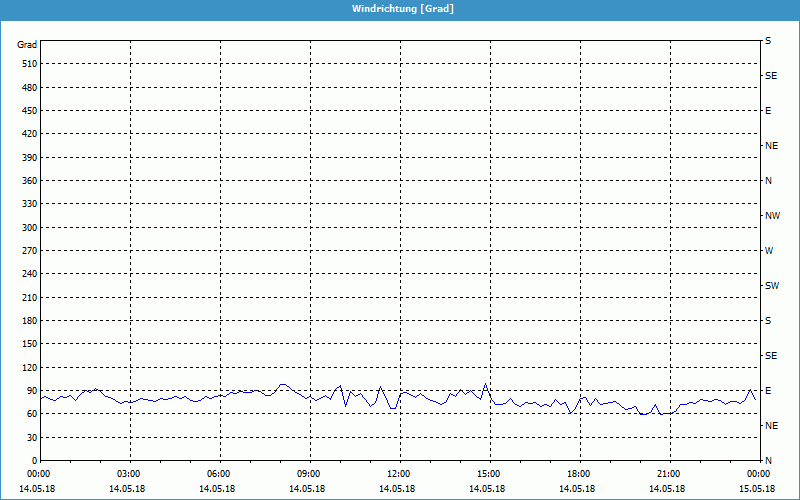Click the 420 degree y-axis label

point(28,134)
